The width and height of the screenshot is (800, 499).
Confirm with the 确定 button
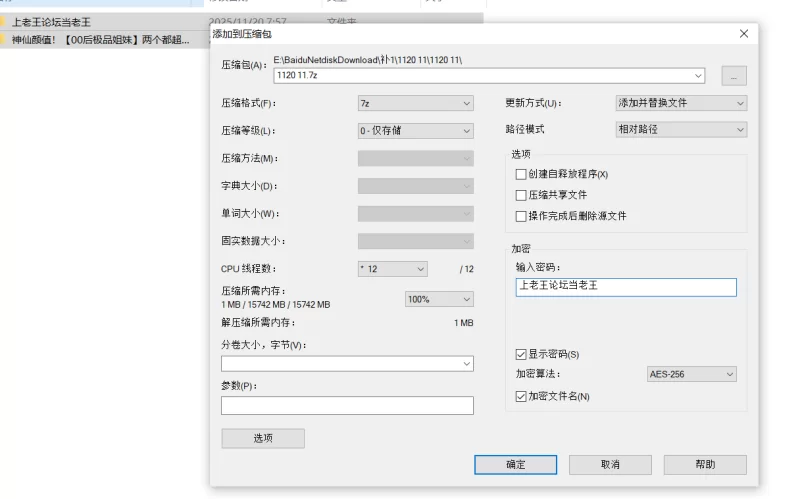515,465
